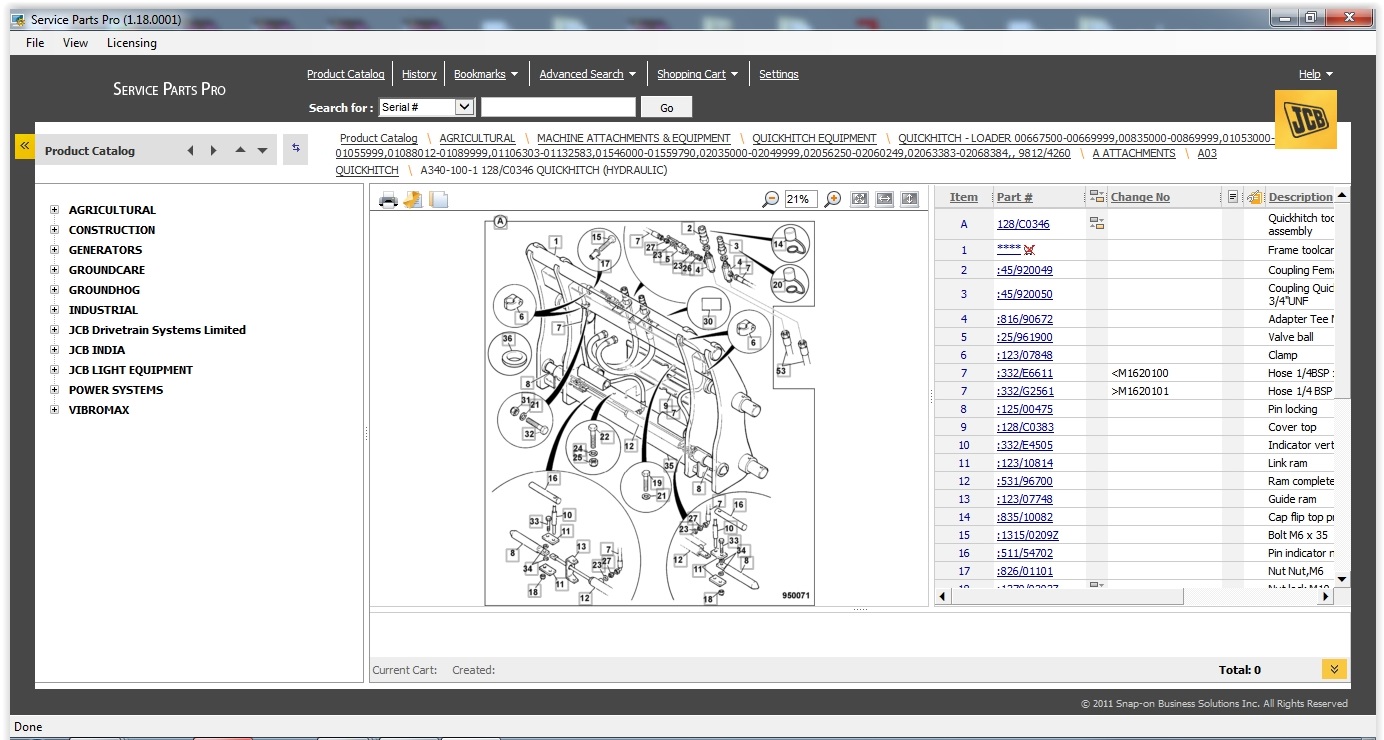Fit the diagram to width
The image size is (1384, 740).
[884, 199]
